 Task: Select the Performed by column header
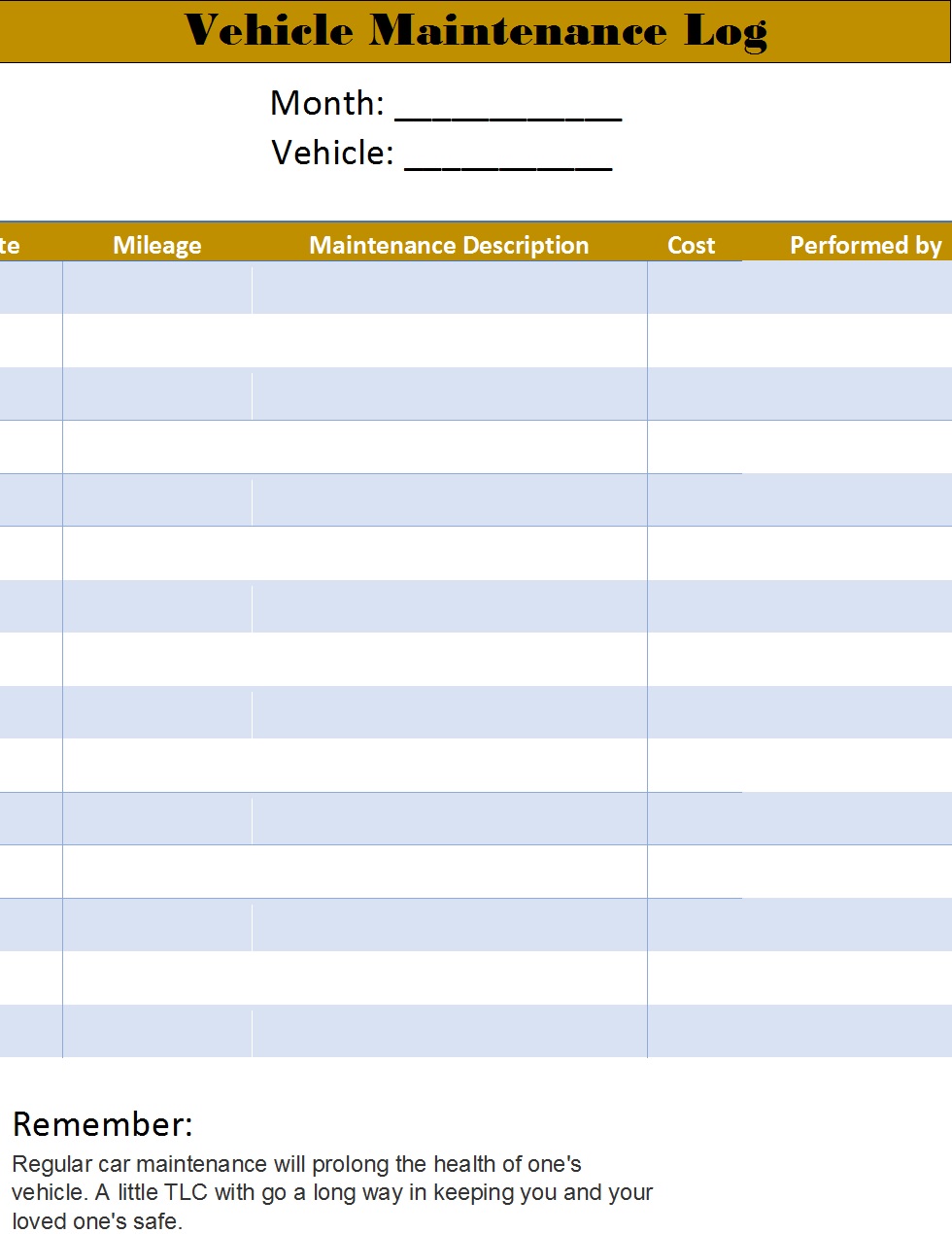click(x=866, y=245)
